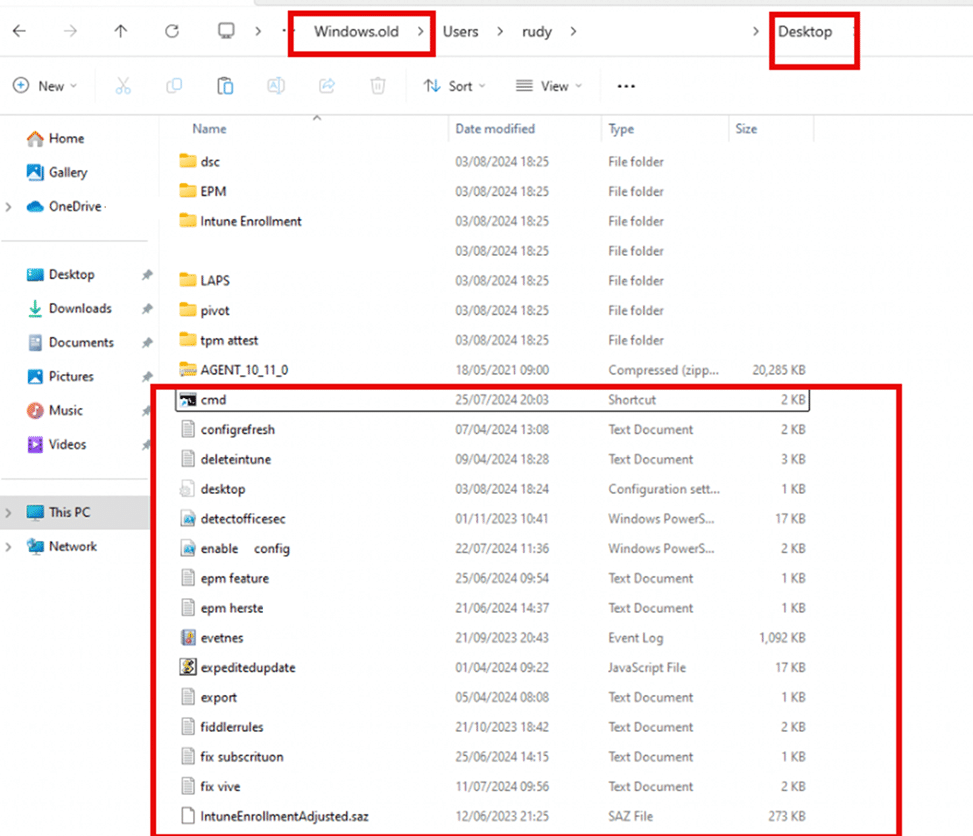Sort by the Size column header

tap(746, 129)
